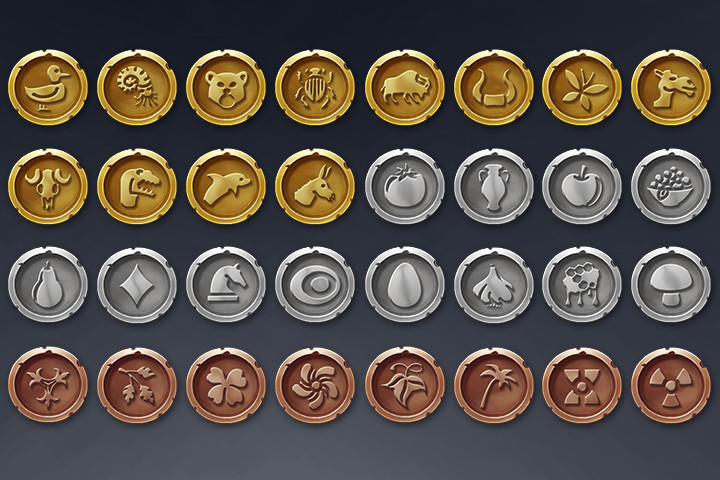This screenshot has height=480, width=720.
Task: Pick the gold bison coin
Action: click(x=405, y=87)
